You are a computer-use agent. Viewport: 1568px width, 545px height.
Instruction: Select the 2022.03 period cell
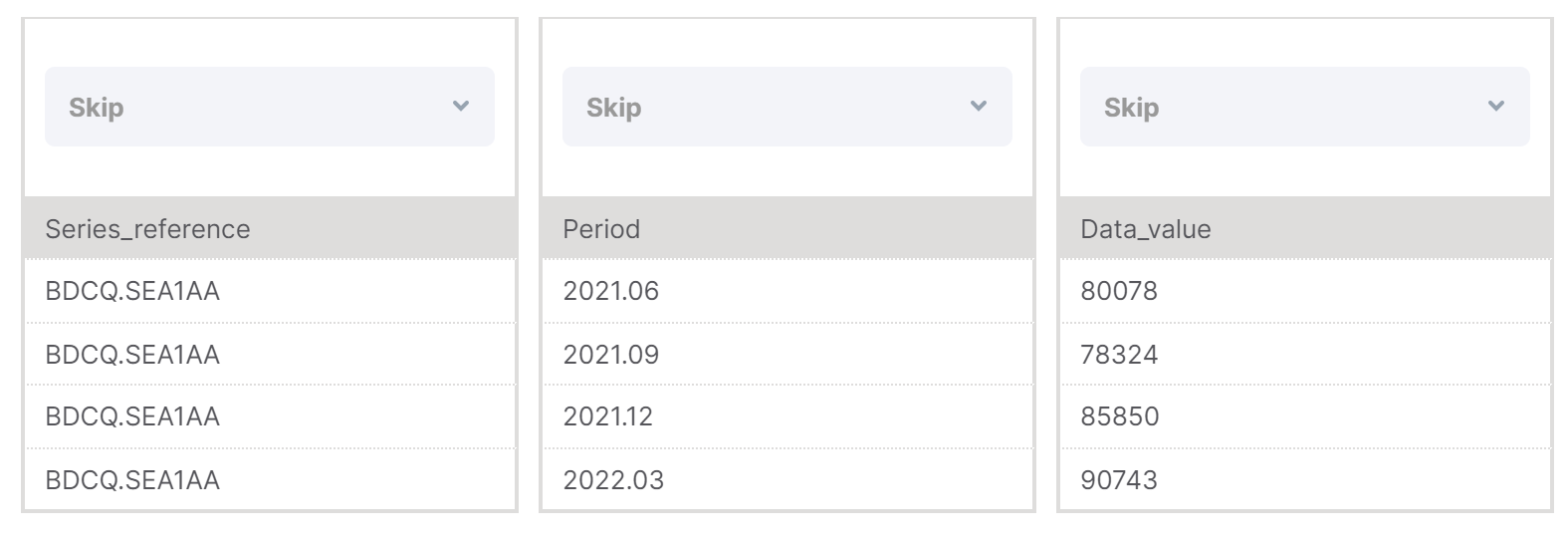tap(787, 479)
